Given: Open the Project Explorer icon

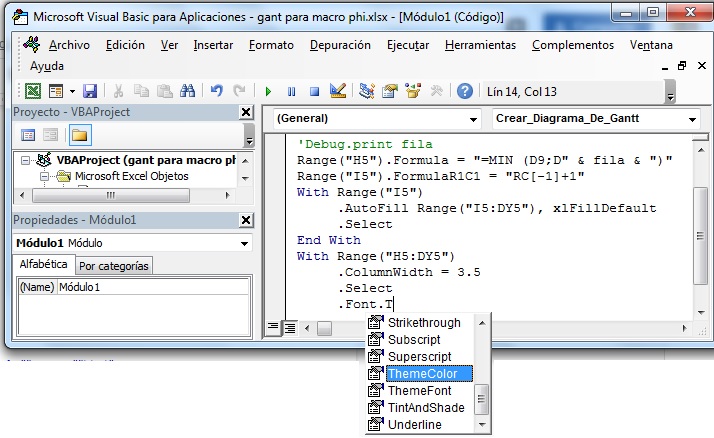Looking at the screenshot, I should click(x=367, y=91).
